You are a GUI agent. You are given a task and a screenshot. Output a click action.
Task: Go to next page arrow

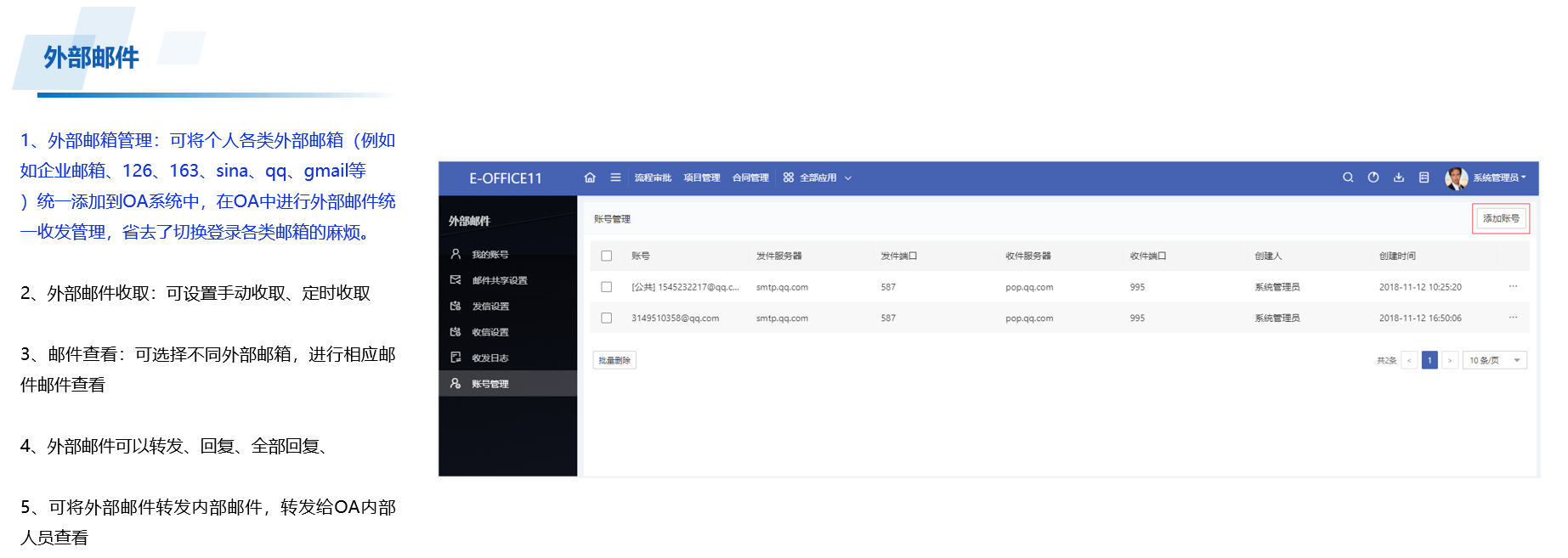click(x=1450, y=360)
